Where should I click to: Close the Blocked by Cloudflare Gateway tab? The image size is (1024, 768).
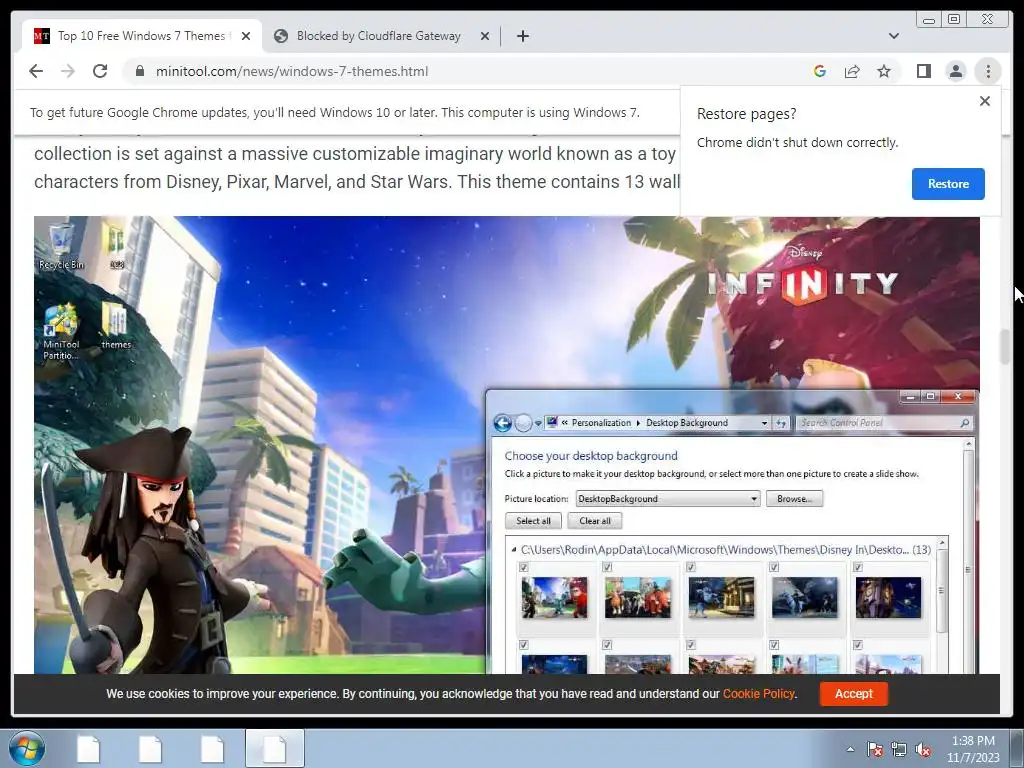pos(485,36)
